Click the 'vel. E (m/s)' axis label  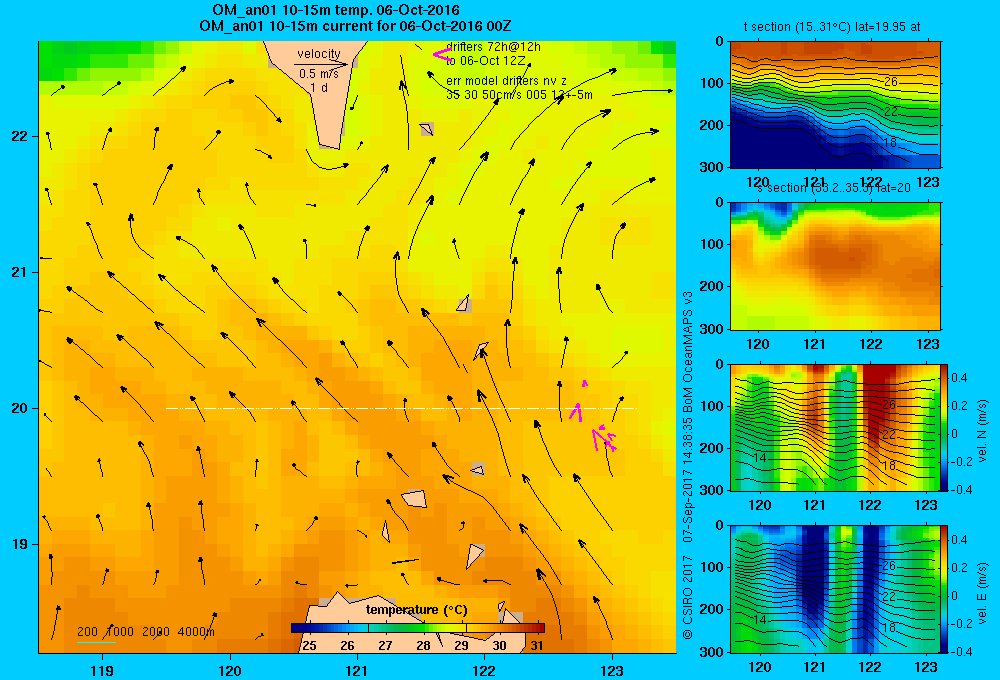(x=982, y=593)
